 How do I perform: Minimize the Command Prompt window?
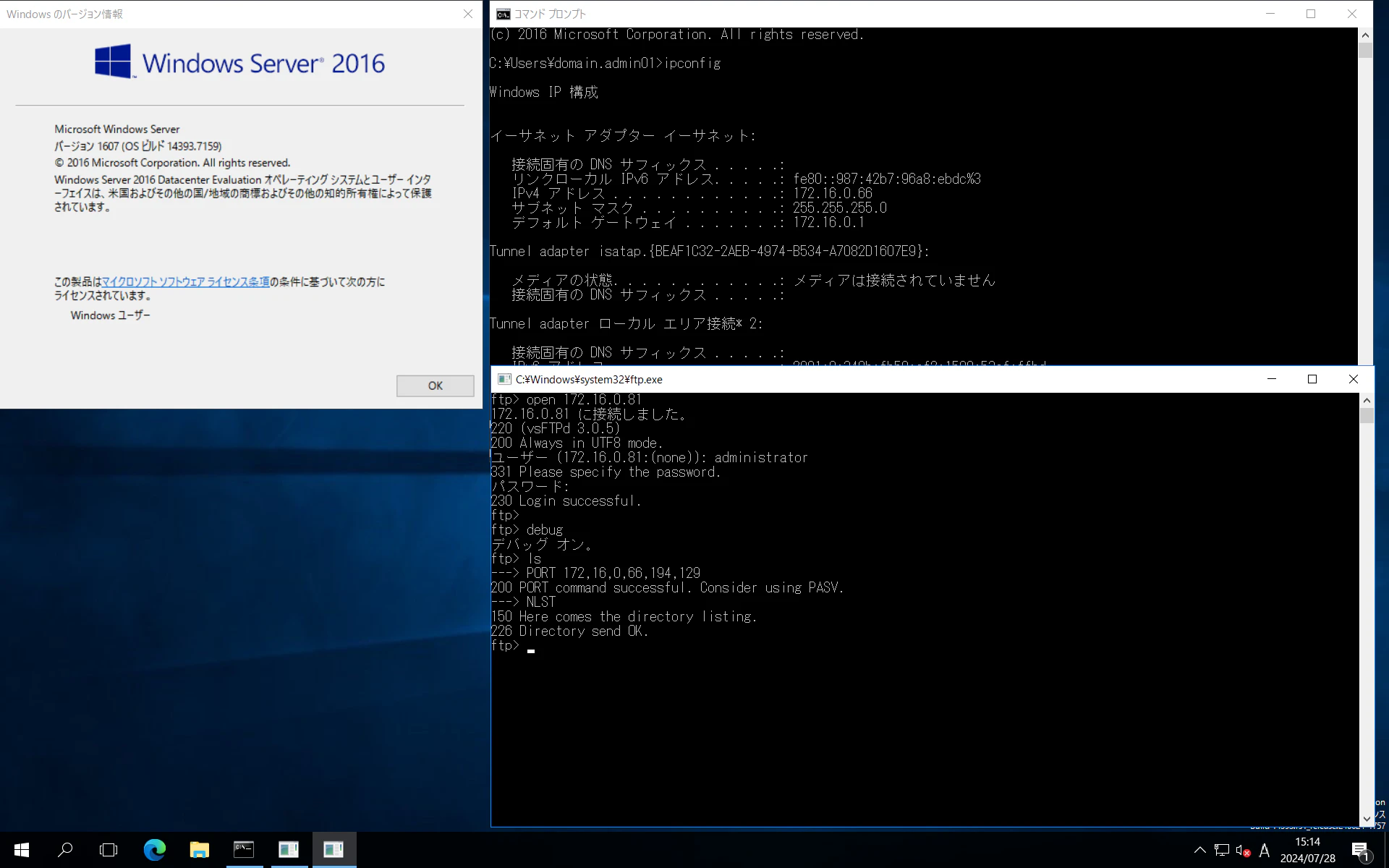point(1270,14)
